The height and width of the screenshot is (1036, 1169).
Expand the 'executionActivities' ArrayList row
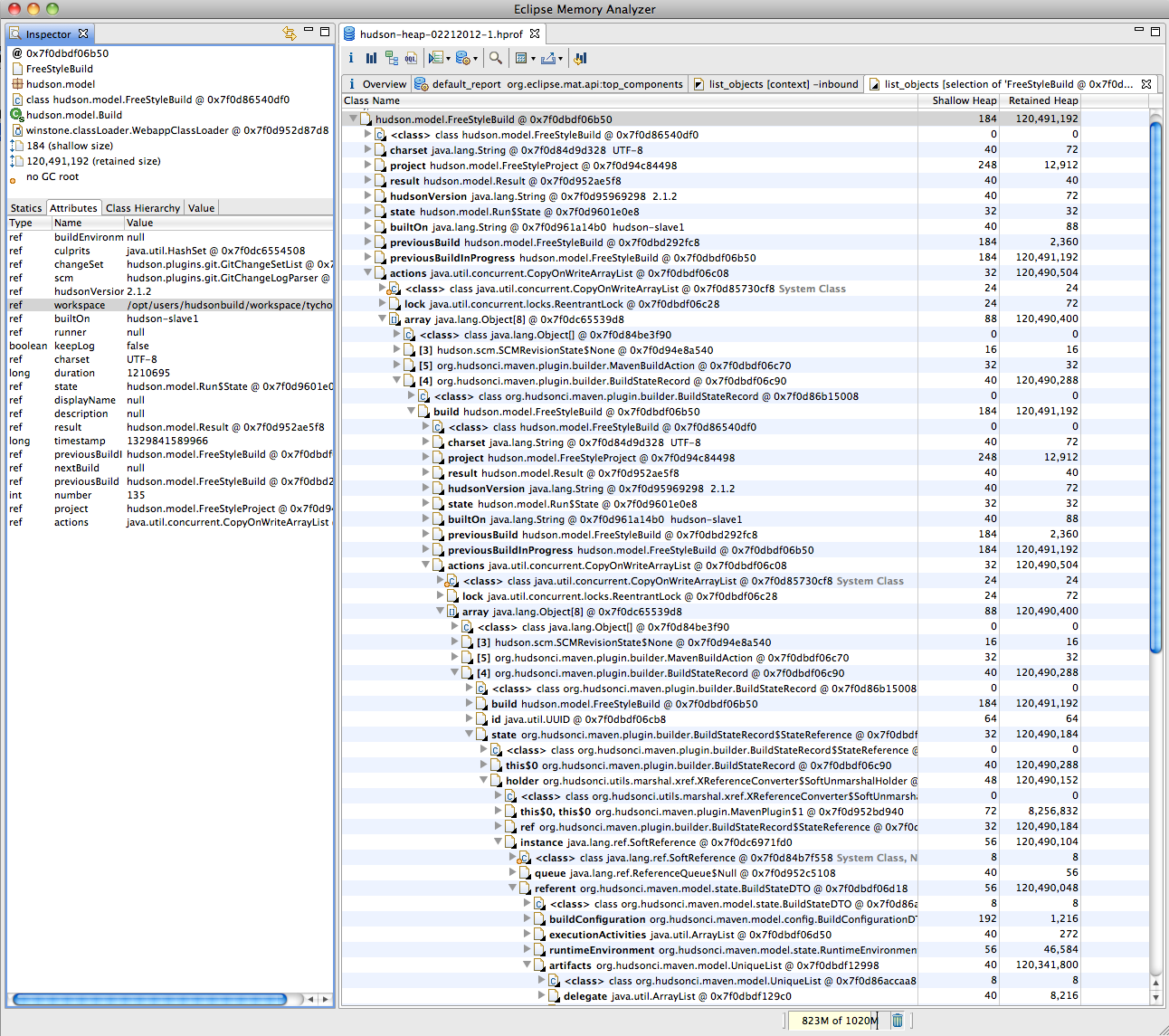[x=527, y=934]
